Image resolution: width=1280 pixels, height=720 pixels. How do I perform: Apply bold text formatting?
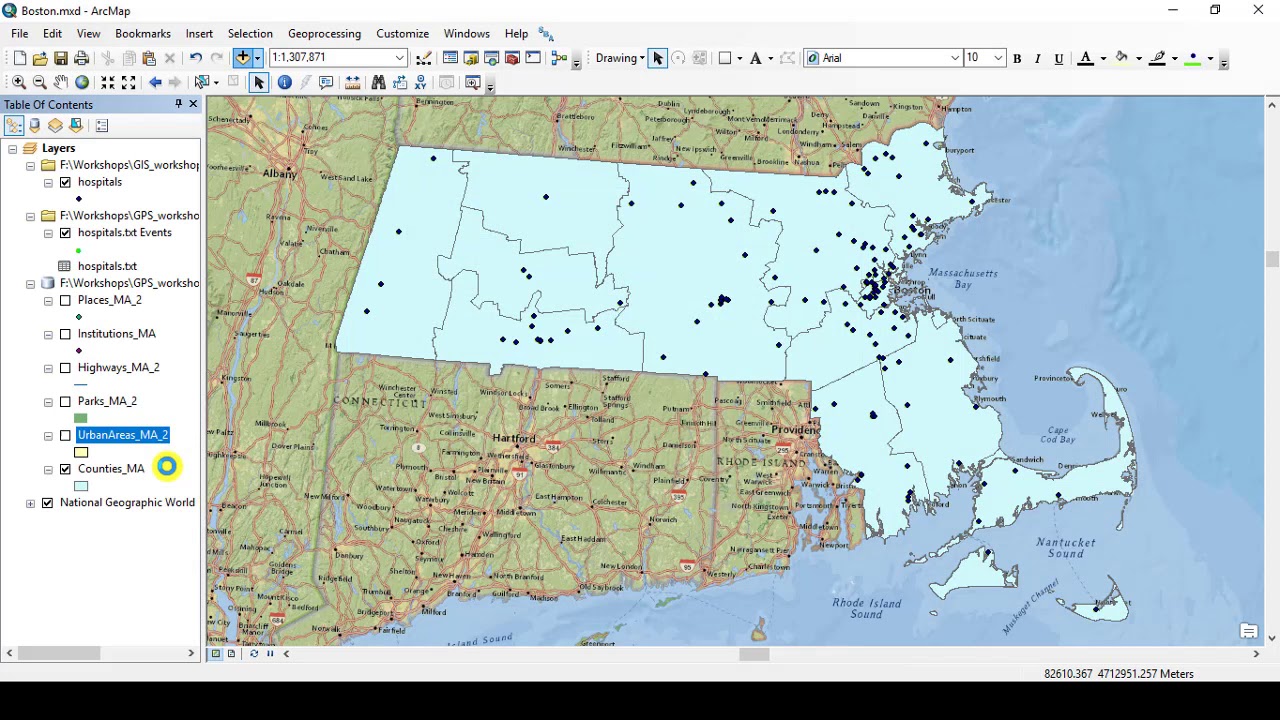click(1017, 58)
